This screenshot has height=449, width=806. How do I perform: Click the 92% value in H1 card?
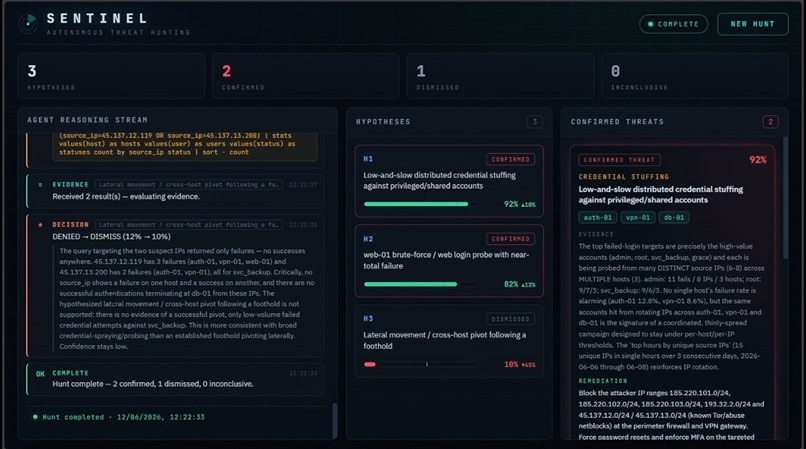click(511, 204)
